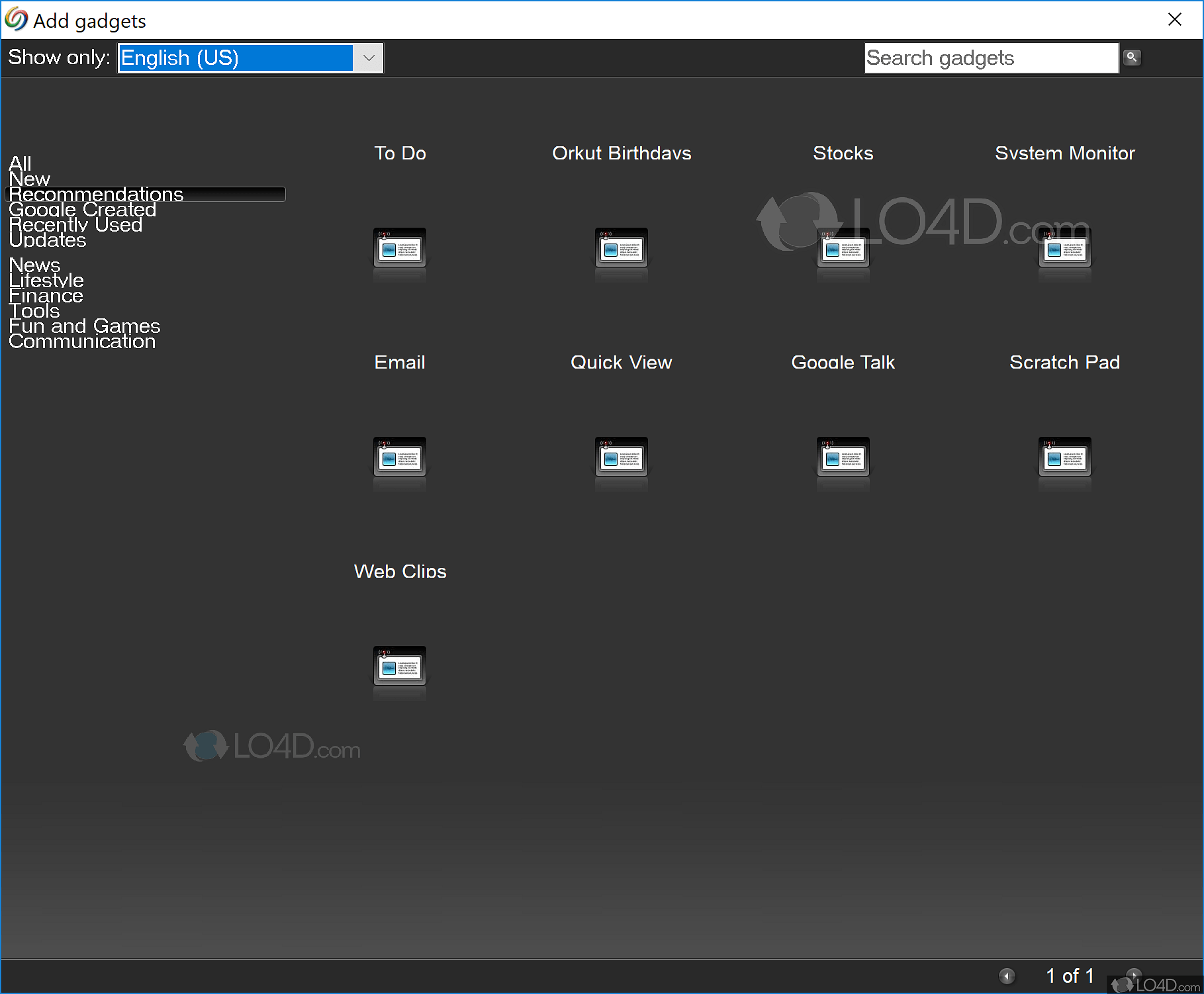Screen dimensions: 1204x994
Task: Open the Fun and Games category
Action: [x=85, y=326]
